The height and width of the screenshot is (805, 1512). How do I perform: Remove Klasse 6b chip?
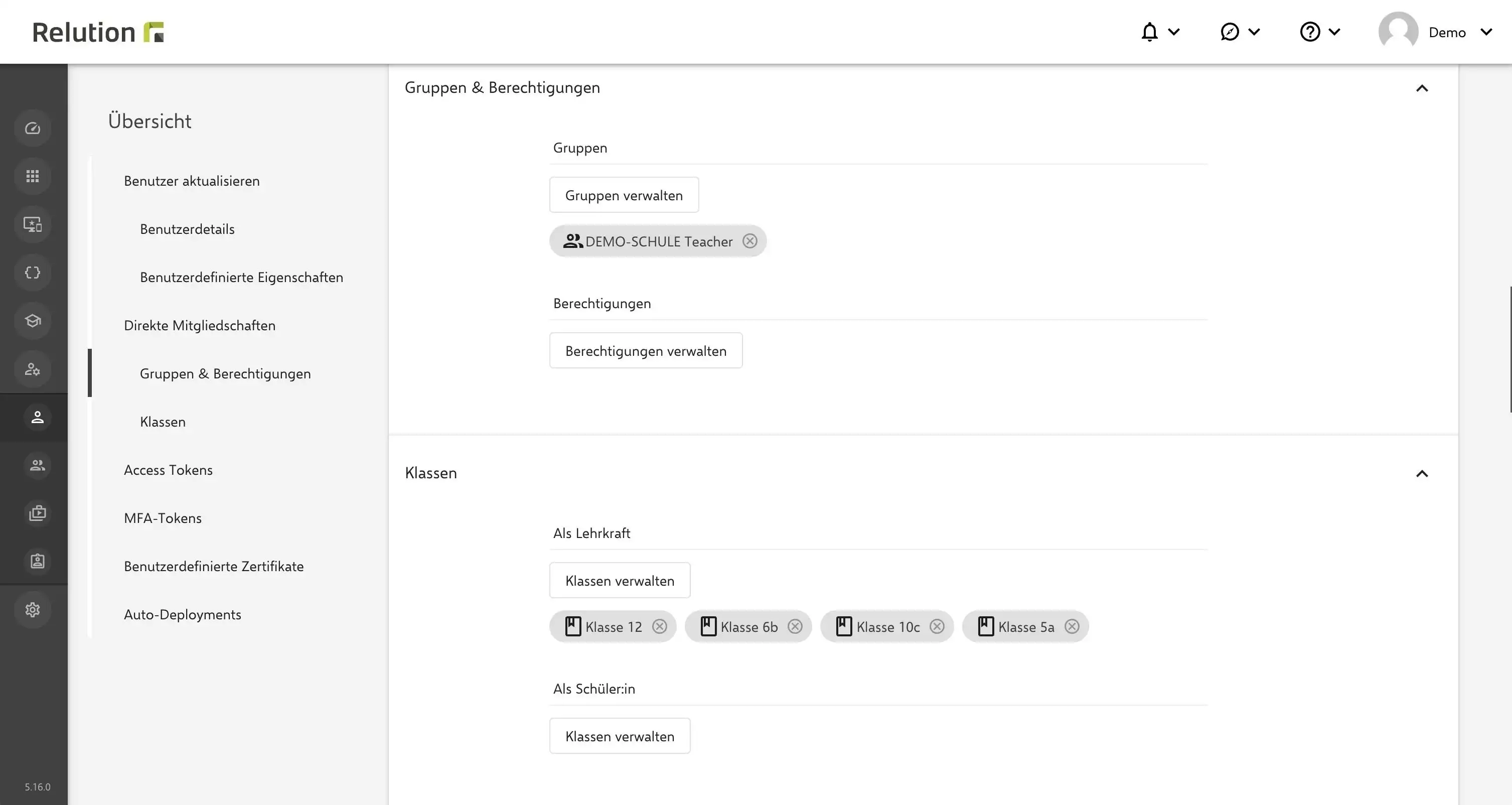(795, 626)
